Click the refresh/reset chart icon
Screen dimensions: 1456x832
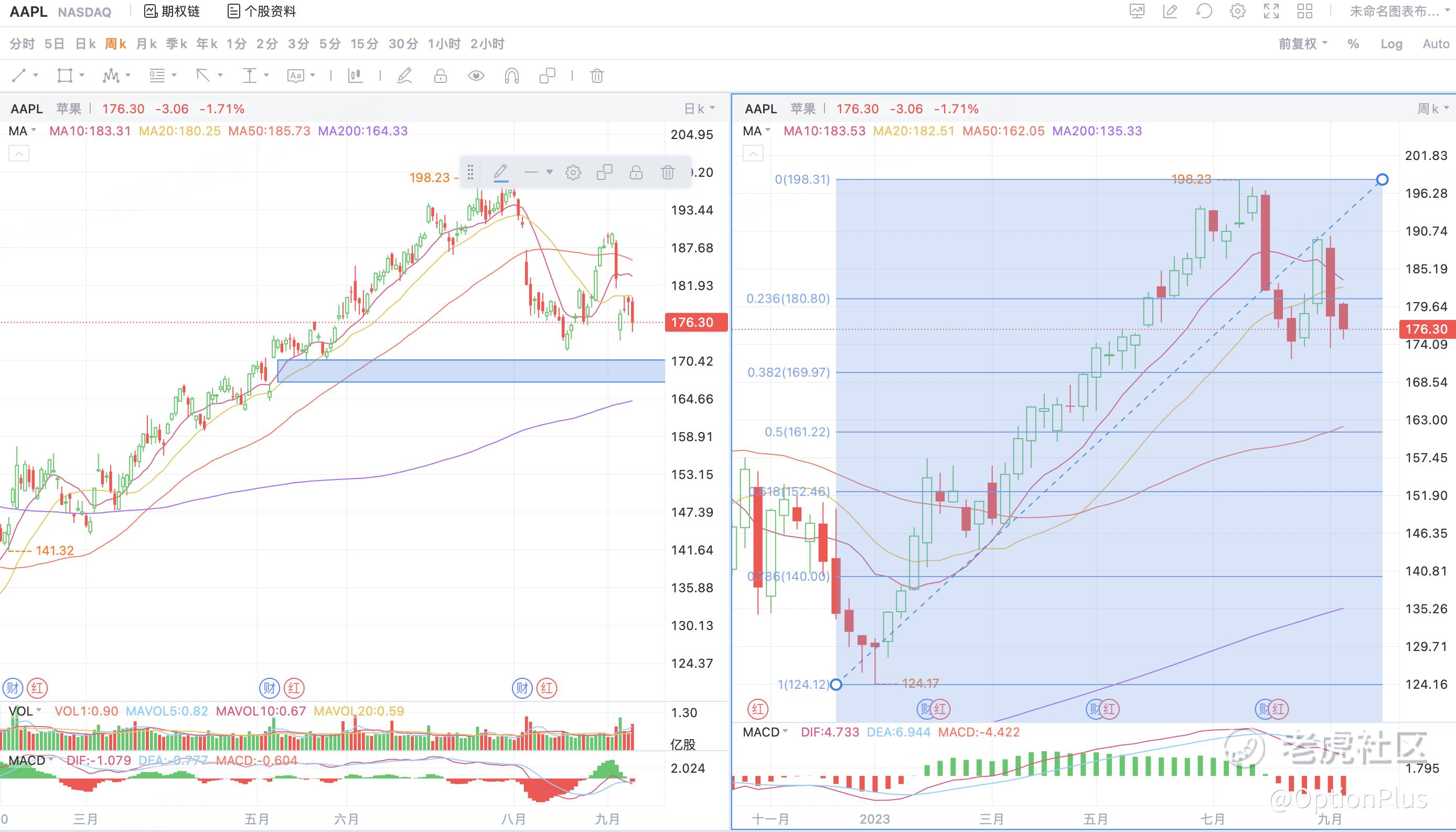point(1204,11)
